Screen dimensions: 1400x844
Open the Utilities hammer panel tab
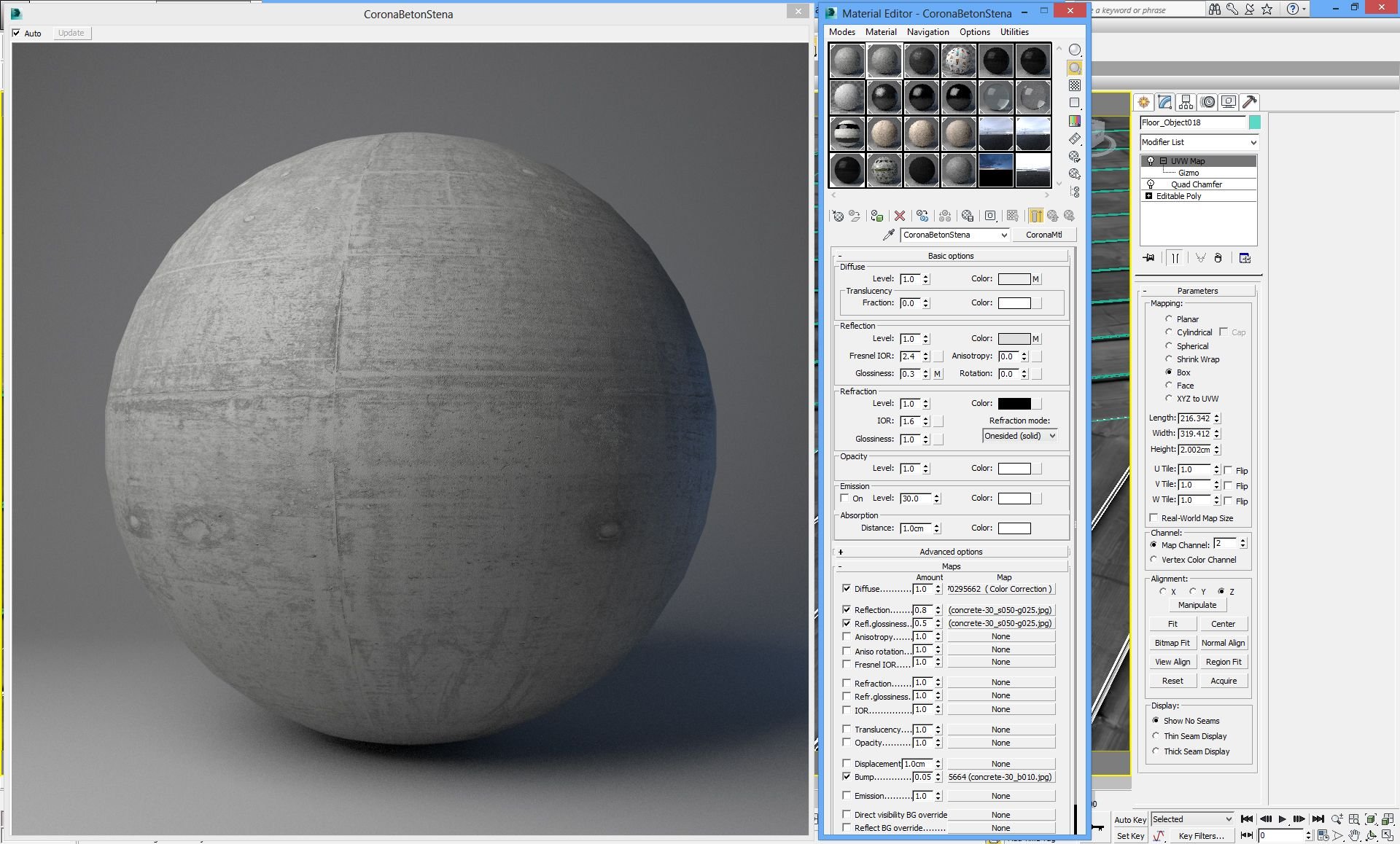1249,102
